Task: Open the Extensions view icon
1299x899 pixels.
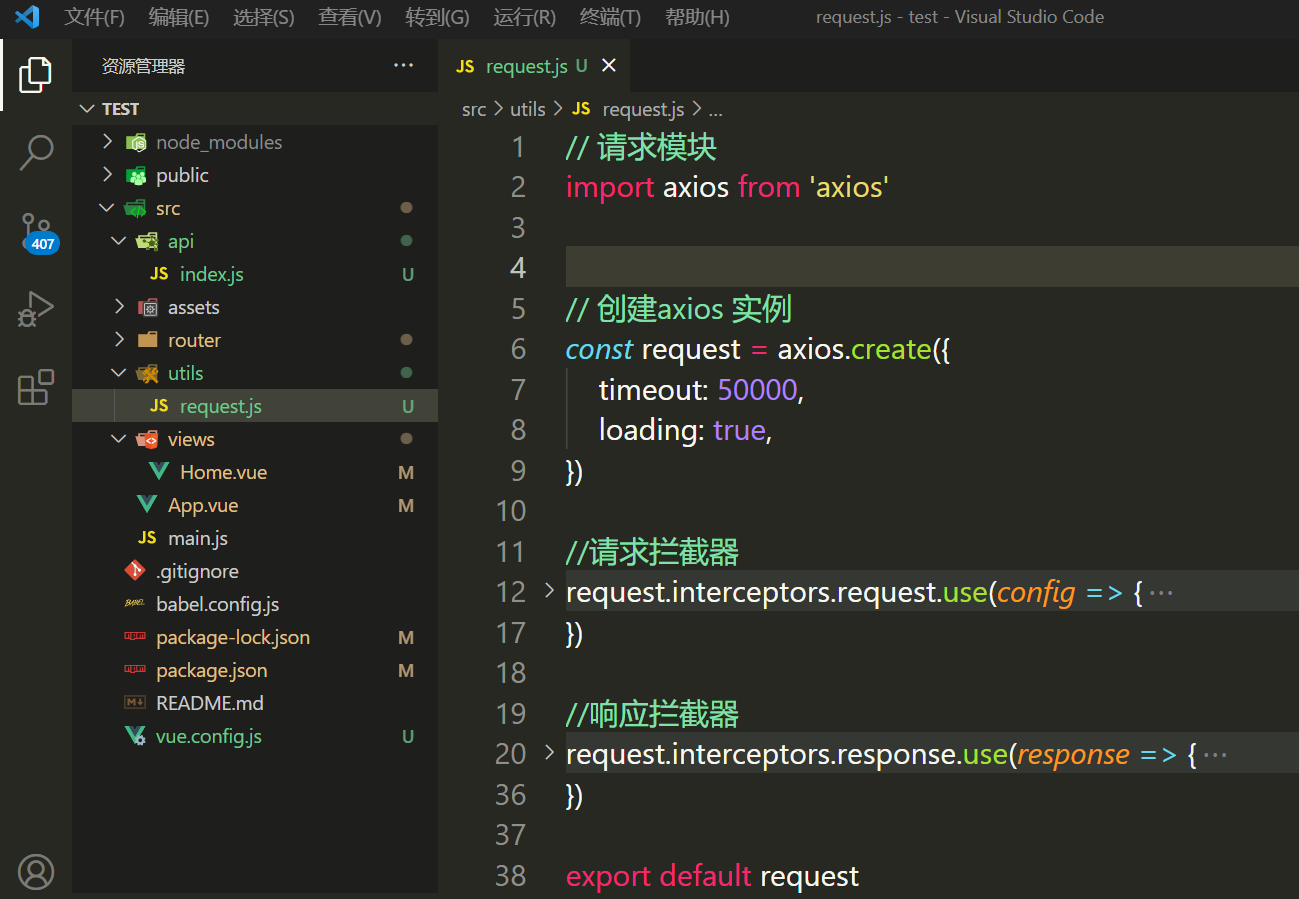Action: [x=36, y=387]
